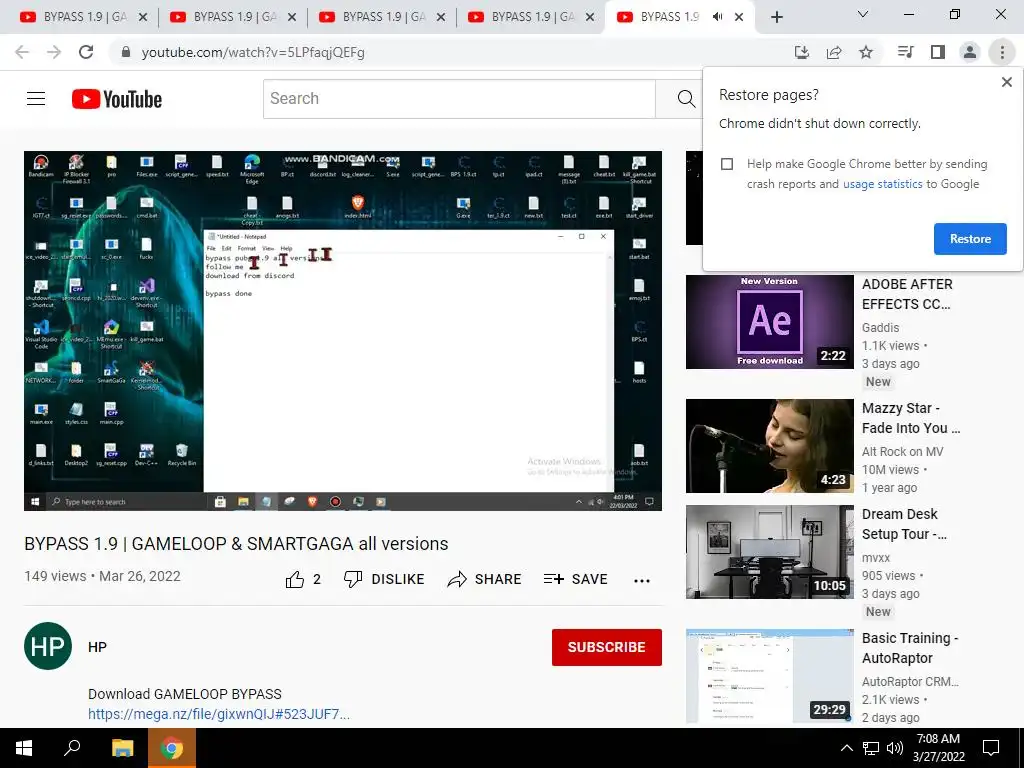Click the YouTube search input field
This screenshot has width=1024, height=768.
pyautogui.click(x=459, y=99)
